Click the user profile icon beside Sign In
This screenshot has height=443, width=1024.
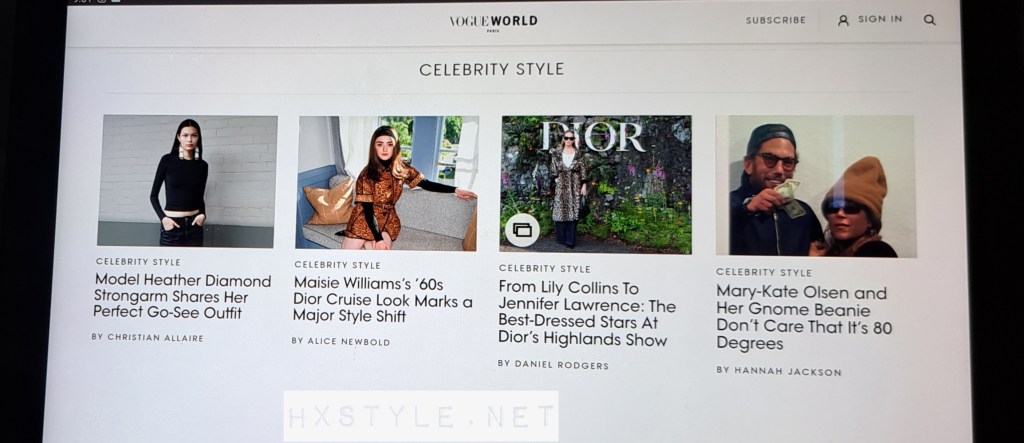[x=843, y=20]
